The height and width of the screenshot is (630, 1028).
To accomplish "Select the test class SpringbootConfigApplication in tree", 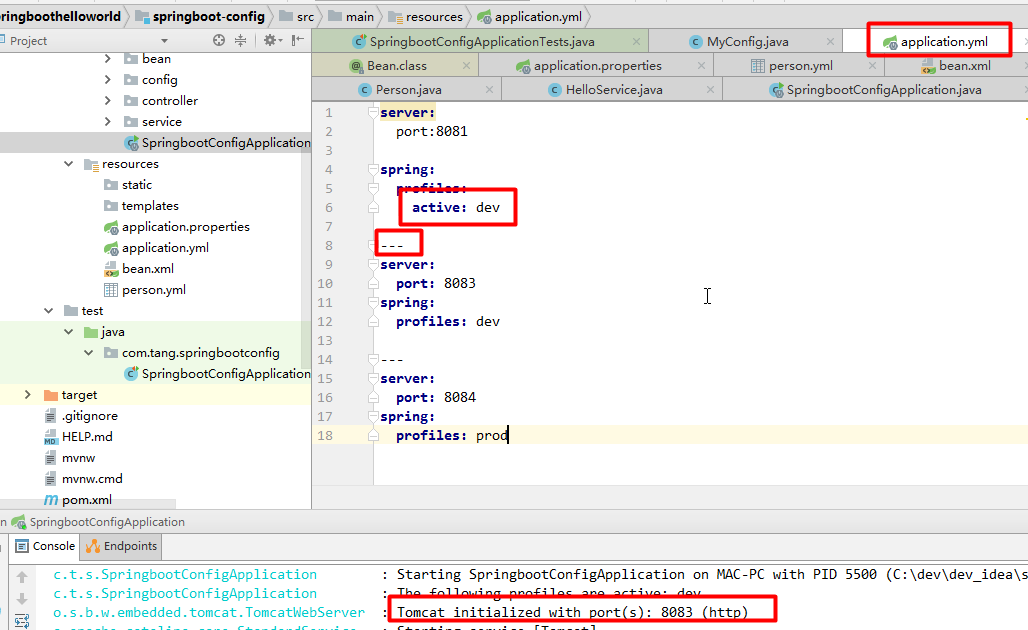I will pyautogui.click(x=217, y=374).
